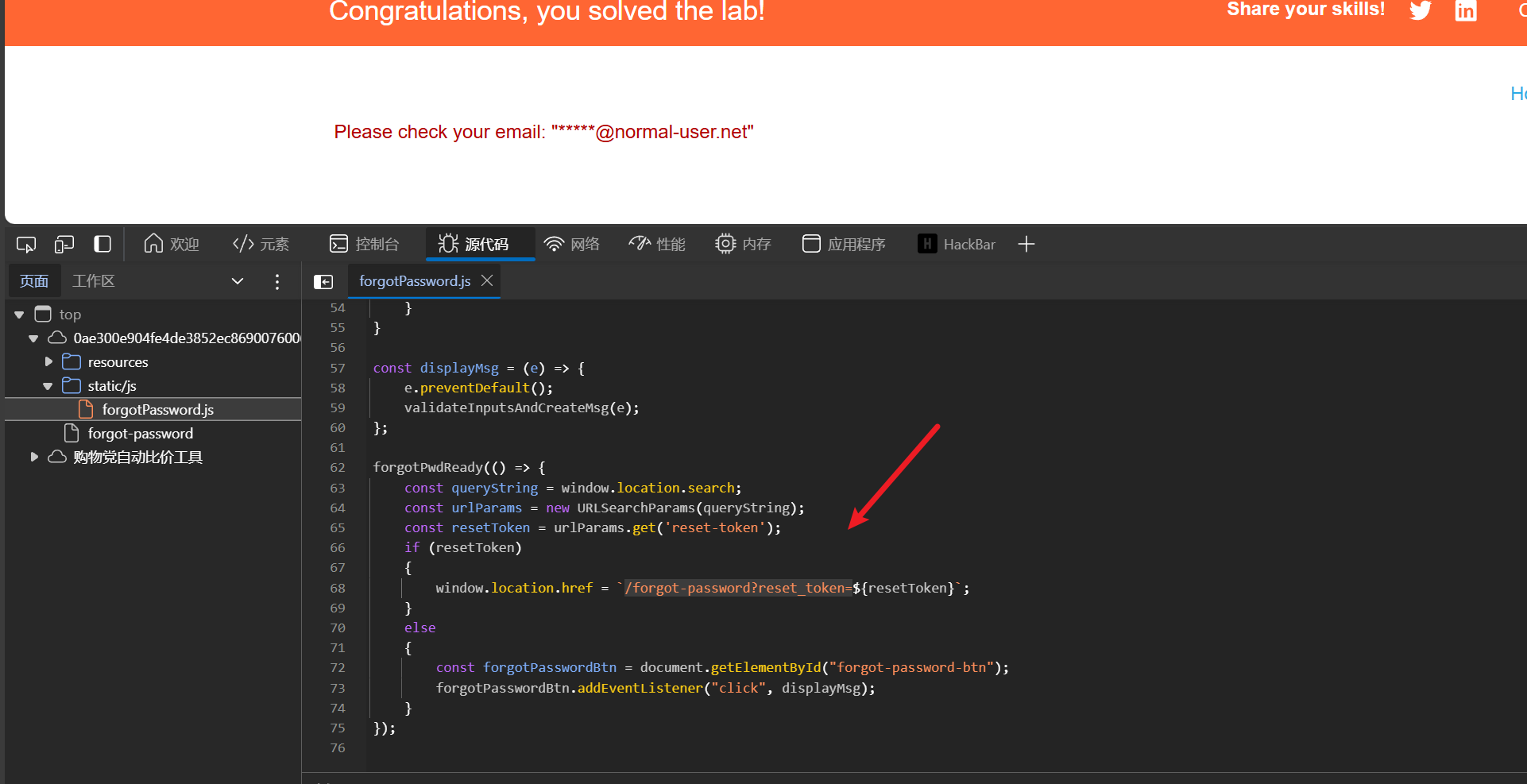This screenshot has width=1527, height=784.
Task: Open the HackBar extension panel
Action: [x=957, y=244]
